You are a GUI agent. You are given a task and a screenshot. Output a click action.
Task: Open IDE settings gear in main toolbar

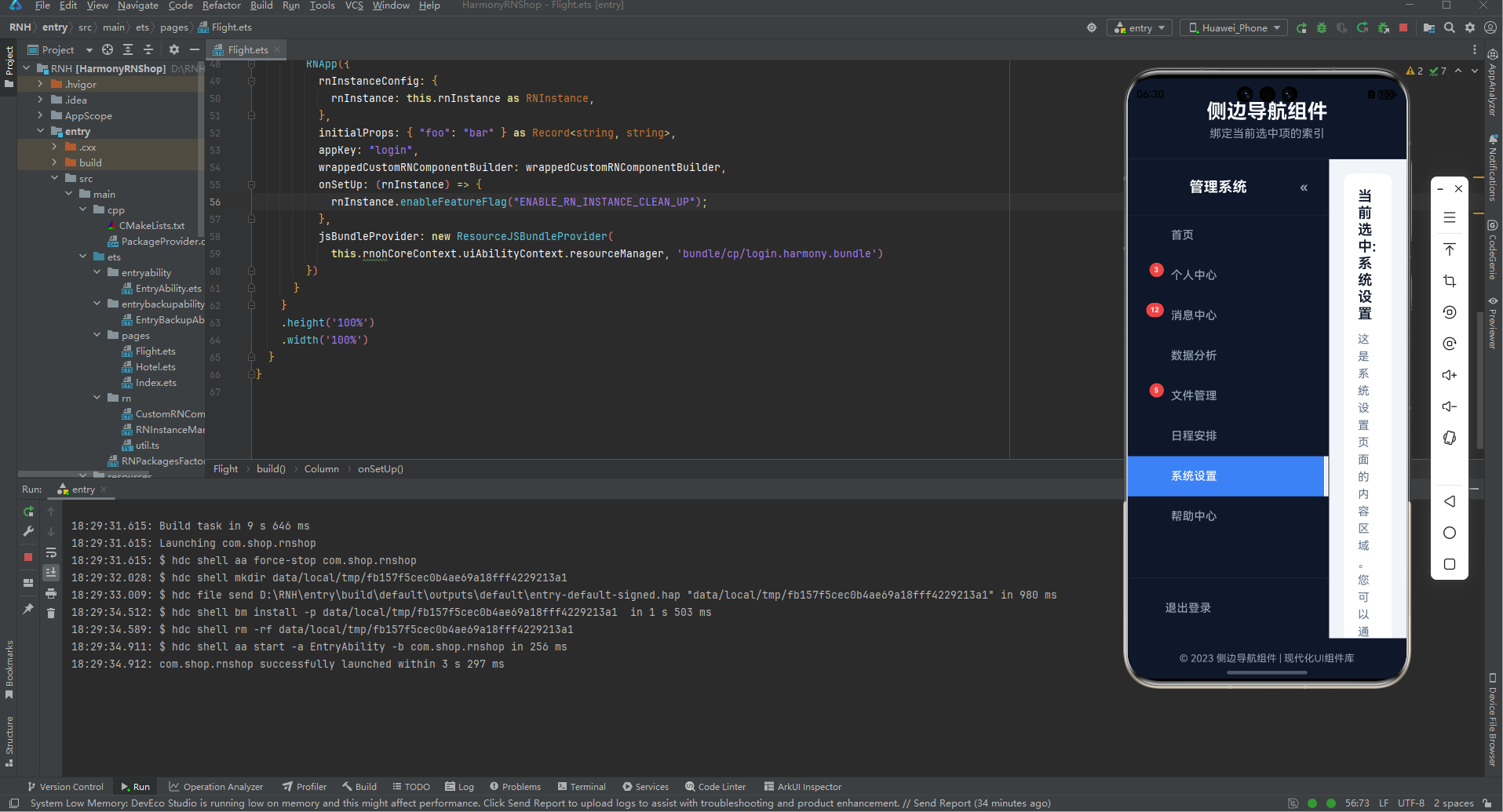[1470, 27]
